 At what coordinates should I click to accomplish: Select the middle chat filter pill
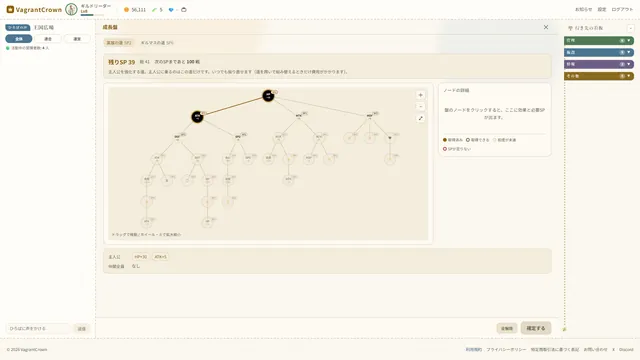pos(48,39)
